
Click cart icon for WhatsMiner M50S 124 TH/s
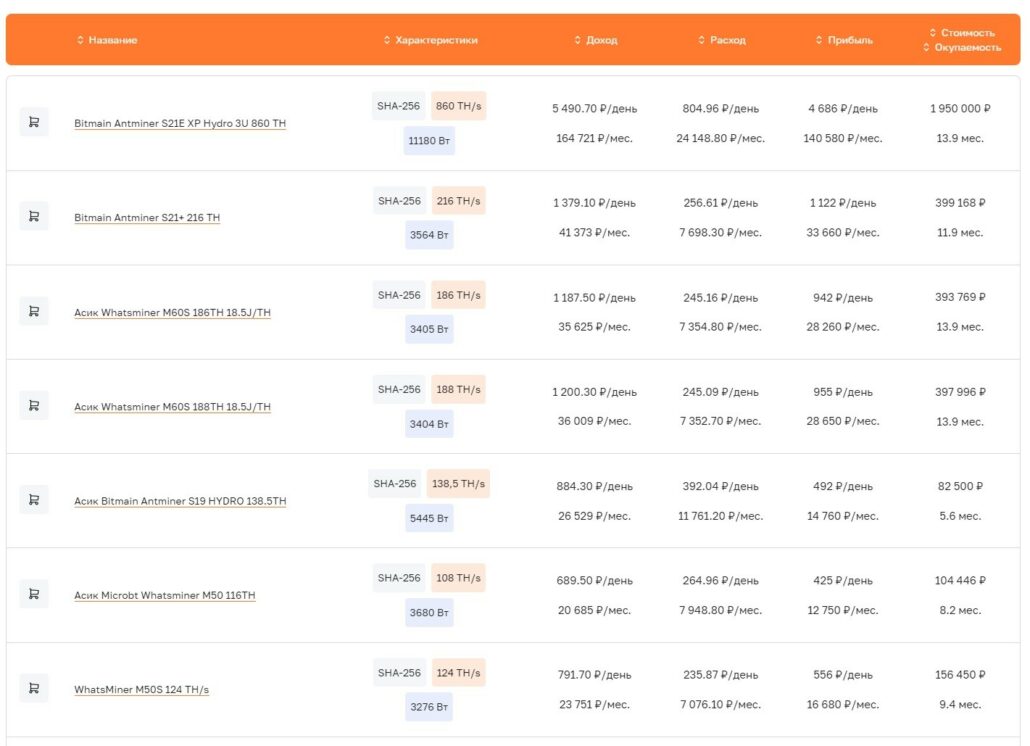[34, 688]
